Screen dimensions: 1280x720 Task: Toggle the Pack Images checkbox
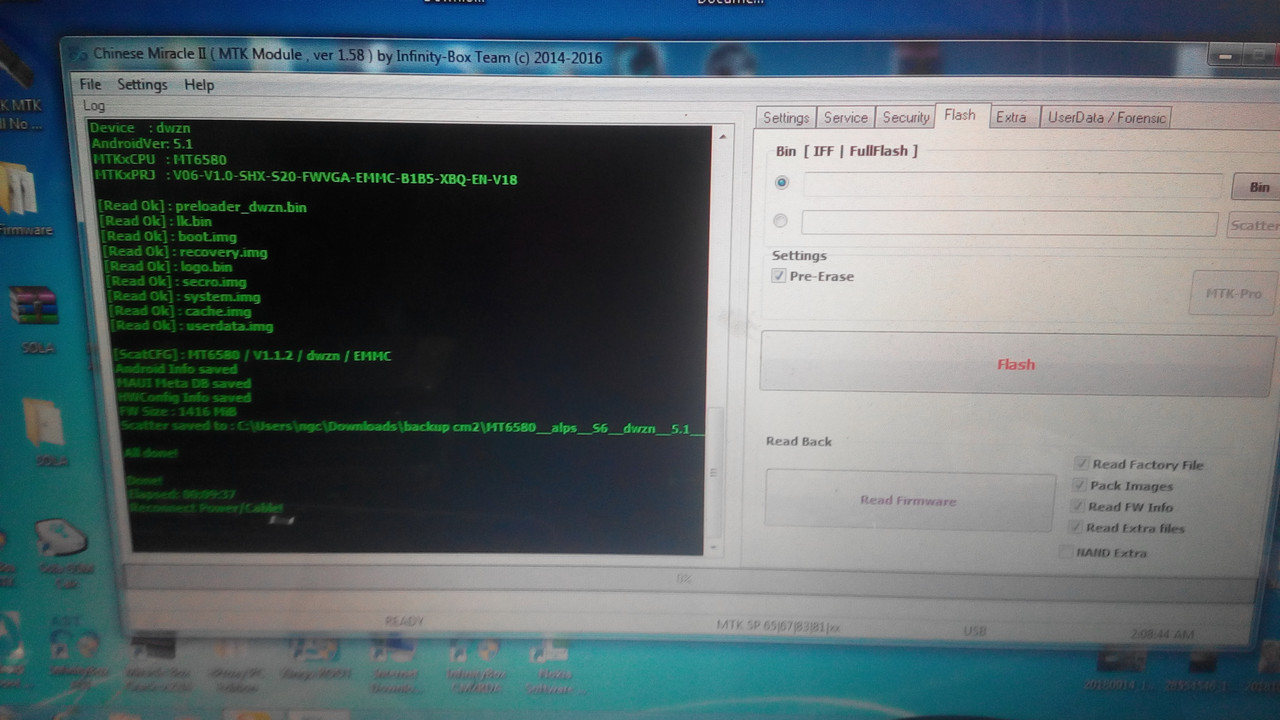[1079, 485]
